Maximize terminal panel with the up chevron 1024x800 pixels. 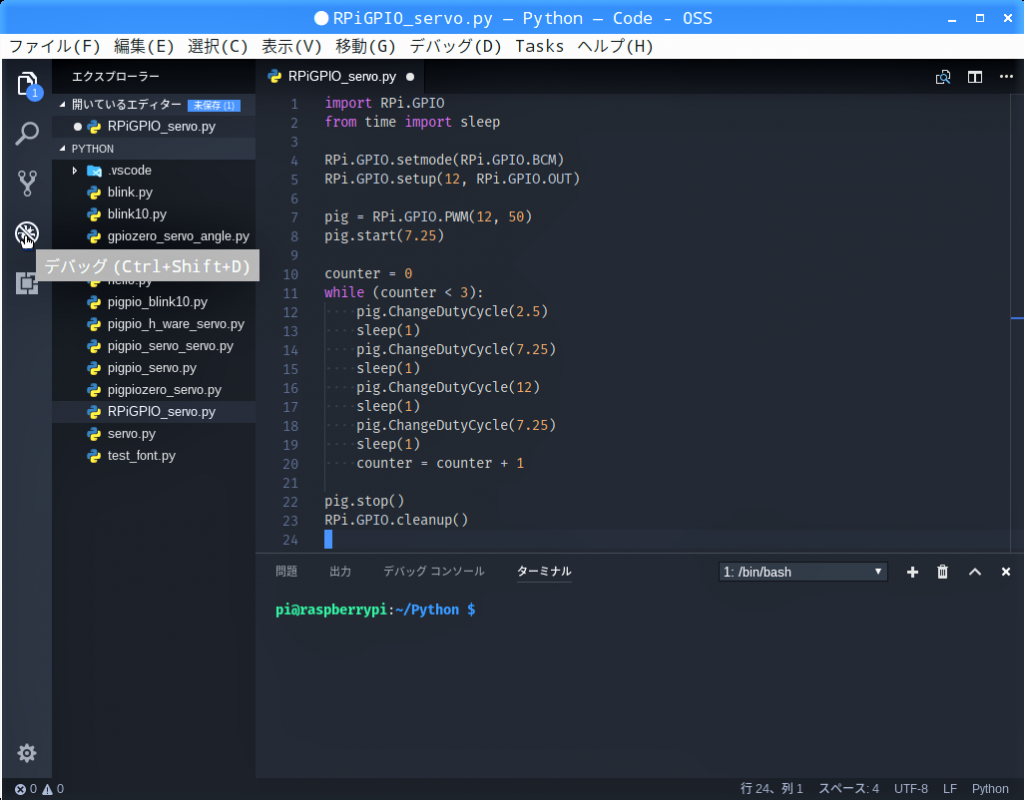pos(975,572)
